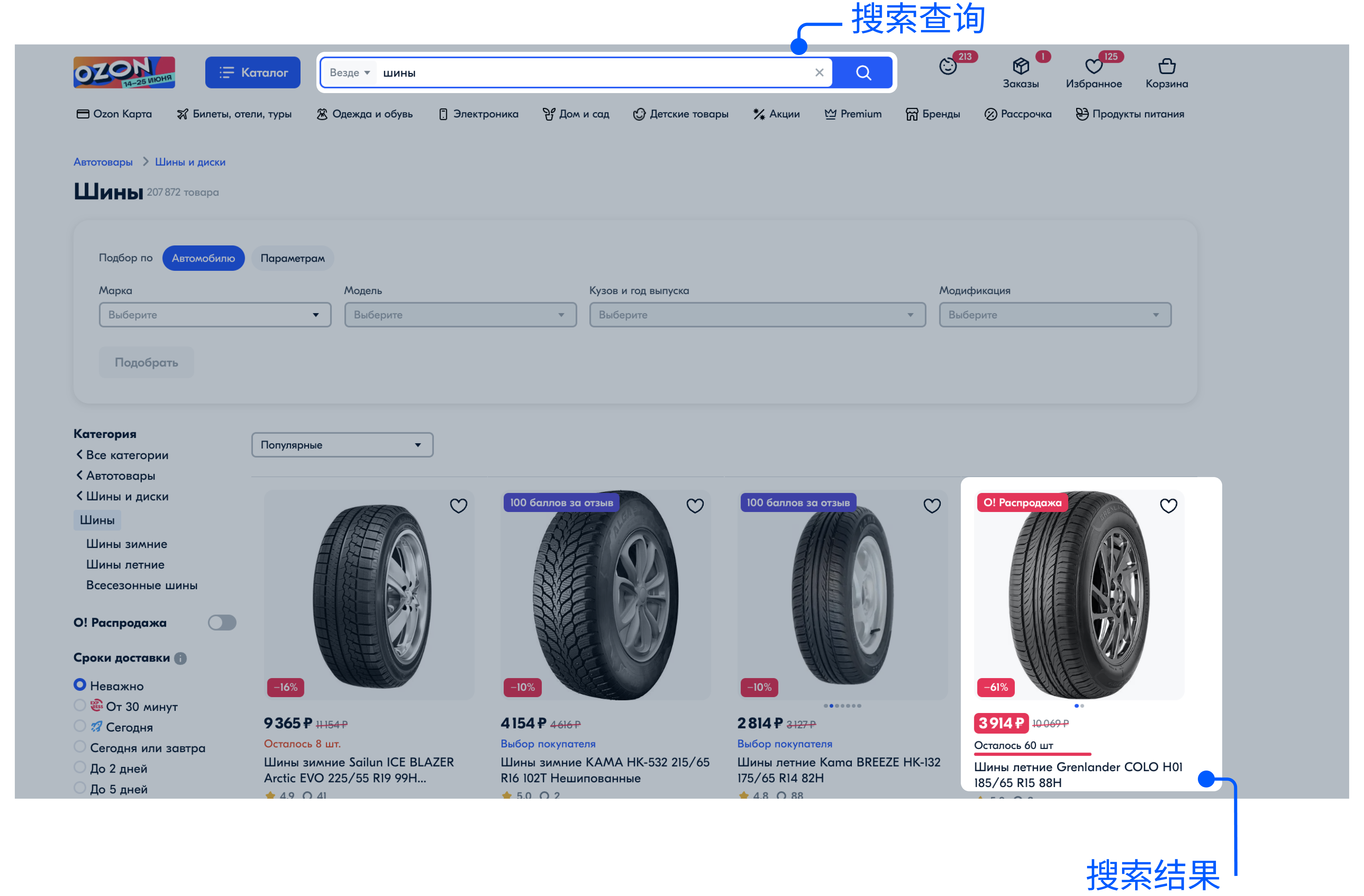1364x896 pixels.
Task: Open the Модификация dropdown
Action: tap(1055, 315)
